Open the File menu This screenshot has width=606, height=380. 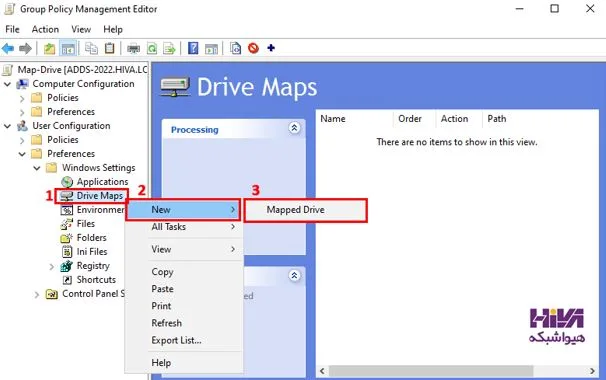(x=12, y=29)
